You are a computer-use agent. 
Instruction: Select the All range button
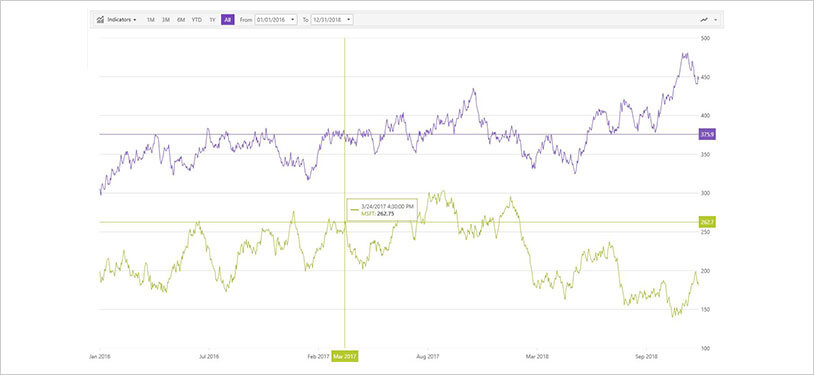tap(227, 20)
